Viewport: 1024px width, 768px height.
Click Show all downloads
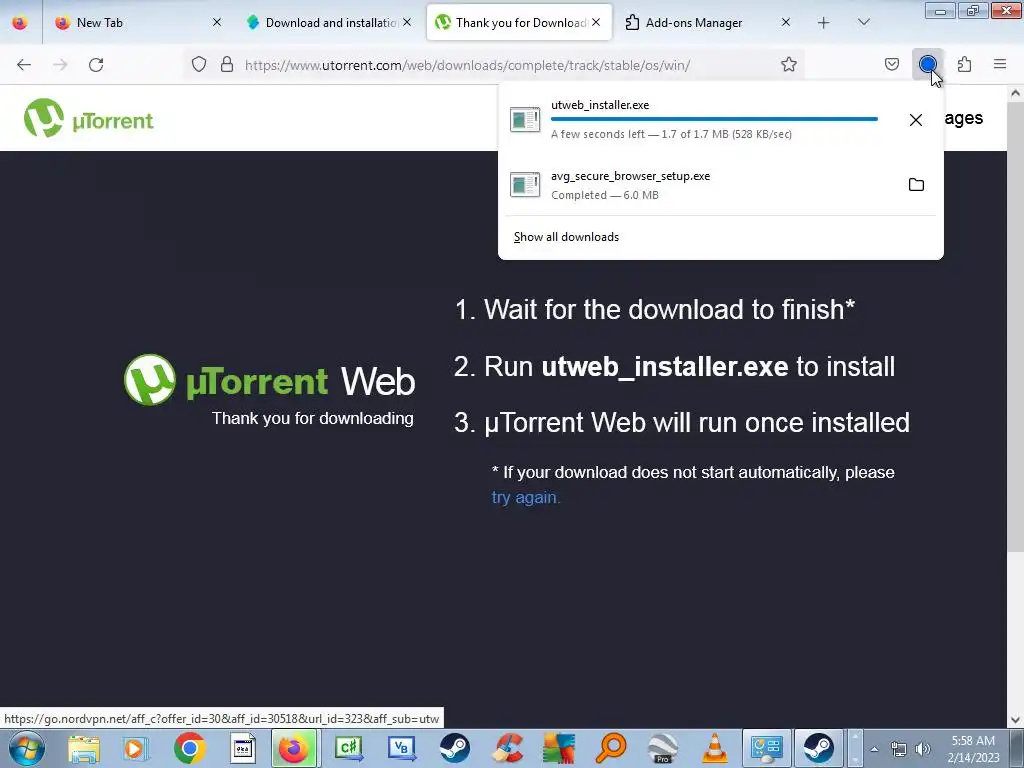click(566, 237)
